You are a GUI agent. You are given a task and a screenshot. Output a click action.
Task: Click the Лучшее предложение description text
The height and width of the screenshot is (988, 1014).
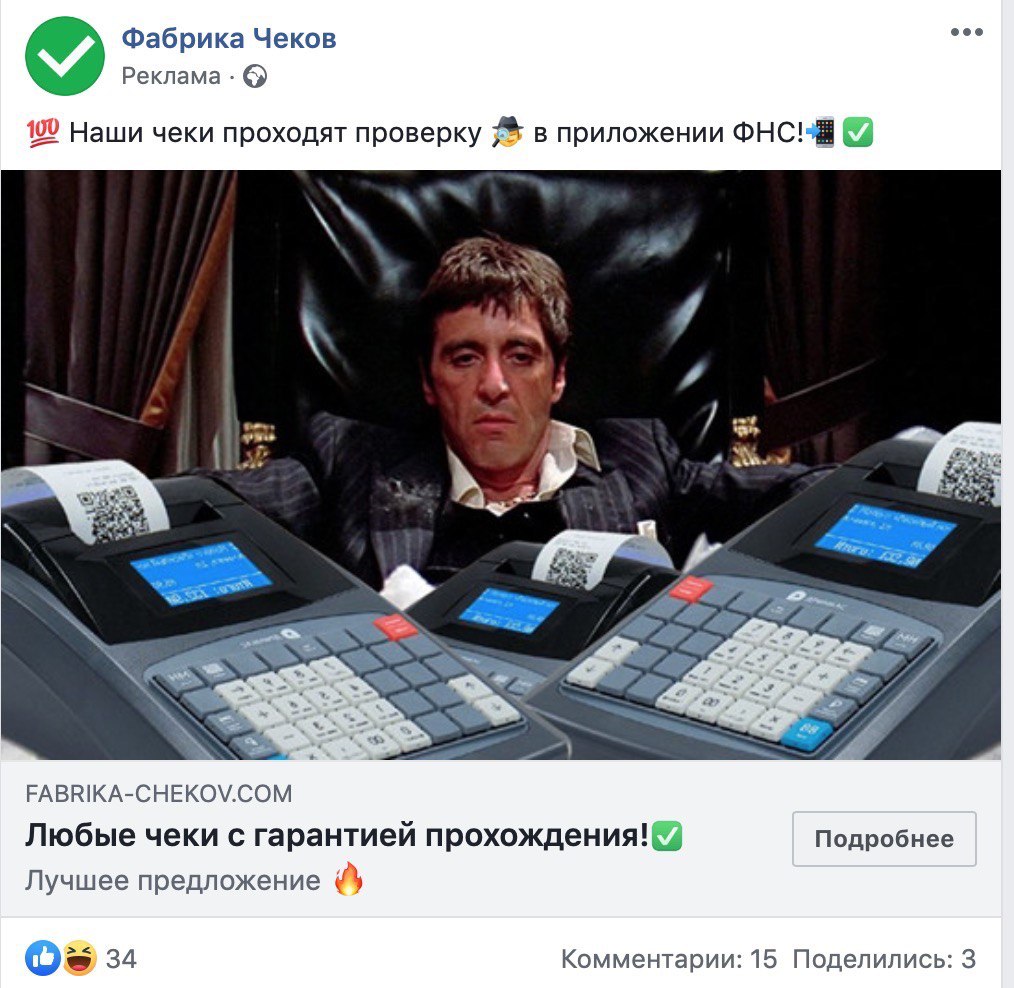(x=173, y=881)
